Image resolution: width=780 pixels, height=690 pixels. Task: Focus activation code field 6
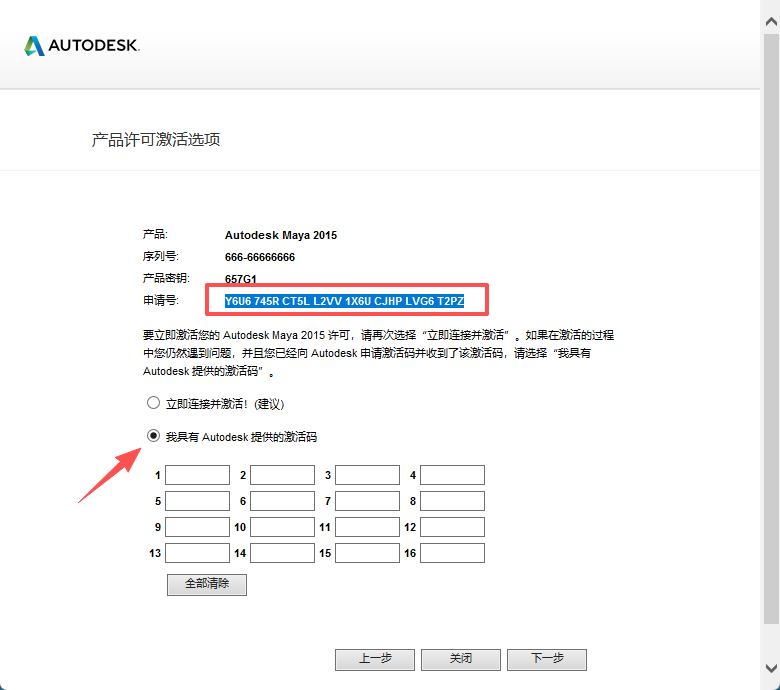coord(283,501)
